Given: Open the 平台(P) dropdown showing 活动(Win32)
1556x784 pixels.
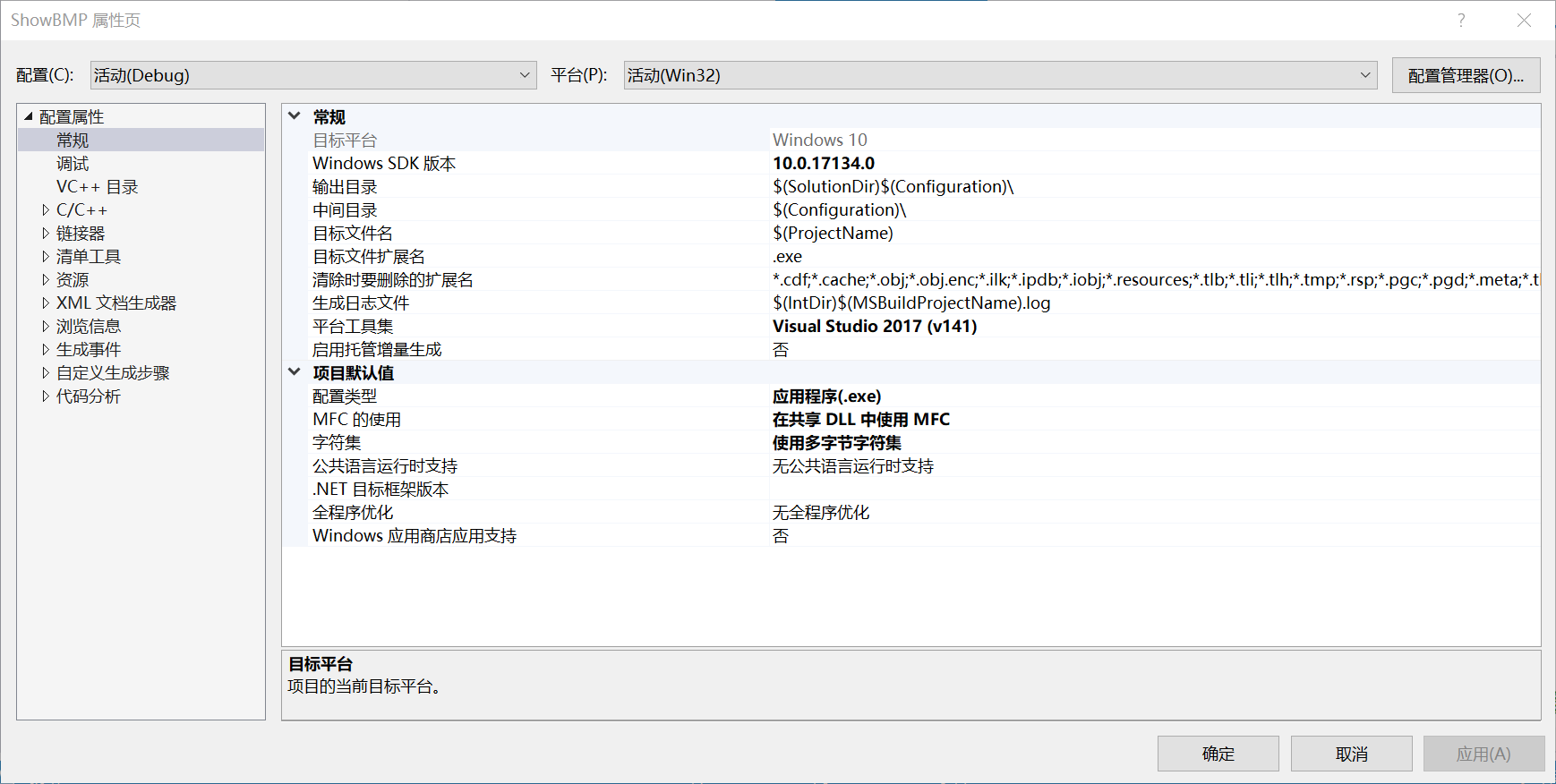Looking at the screenshot, I should pyautogui.click(x=999, y=75).
